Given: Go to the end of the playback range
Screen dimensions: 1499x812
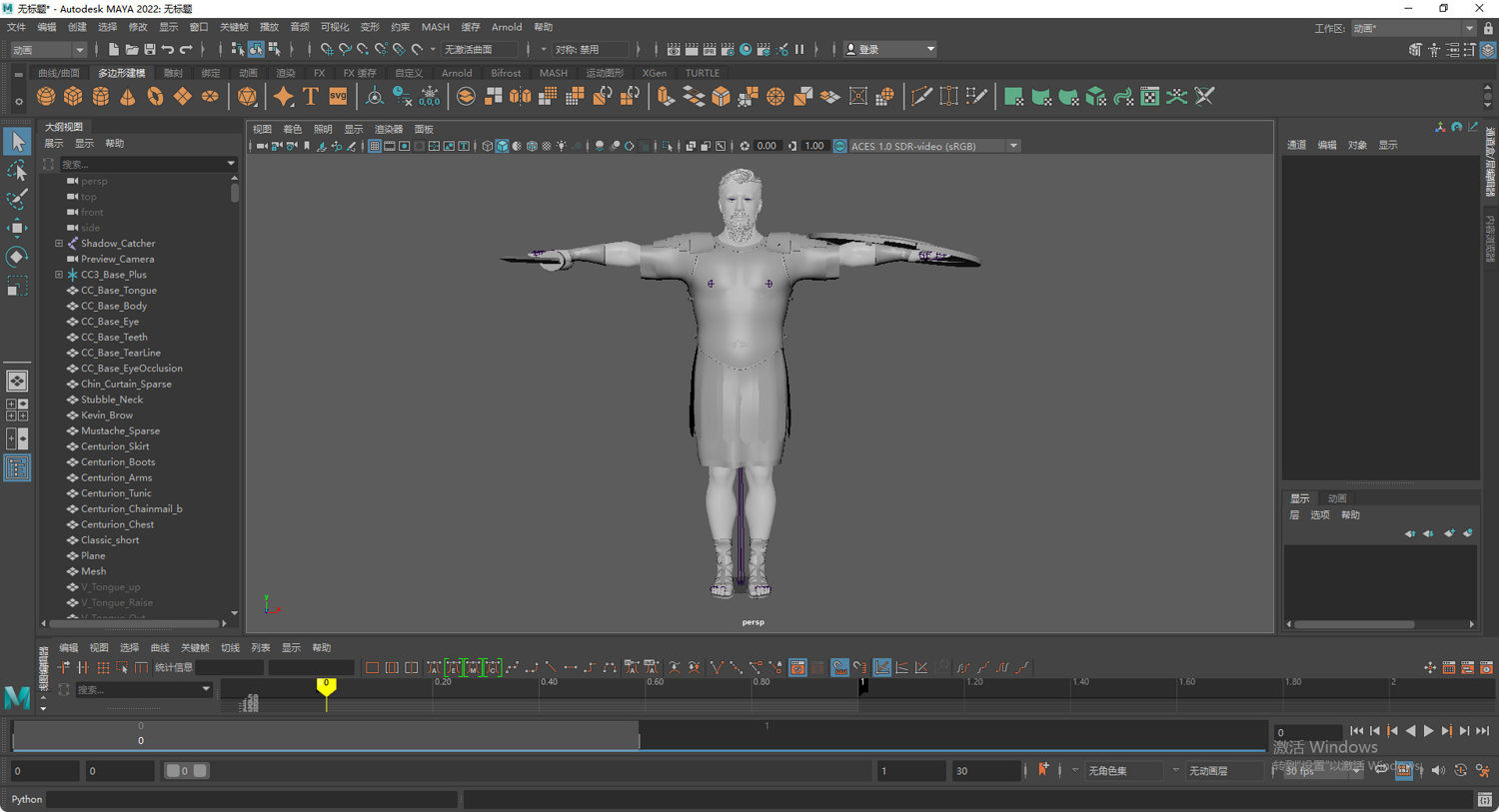Looking at the screenshot, I should pyautogui.click(x=1483, y=731).
